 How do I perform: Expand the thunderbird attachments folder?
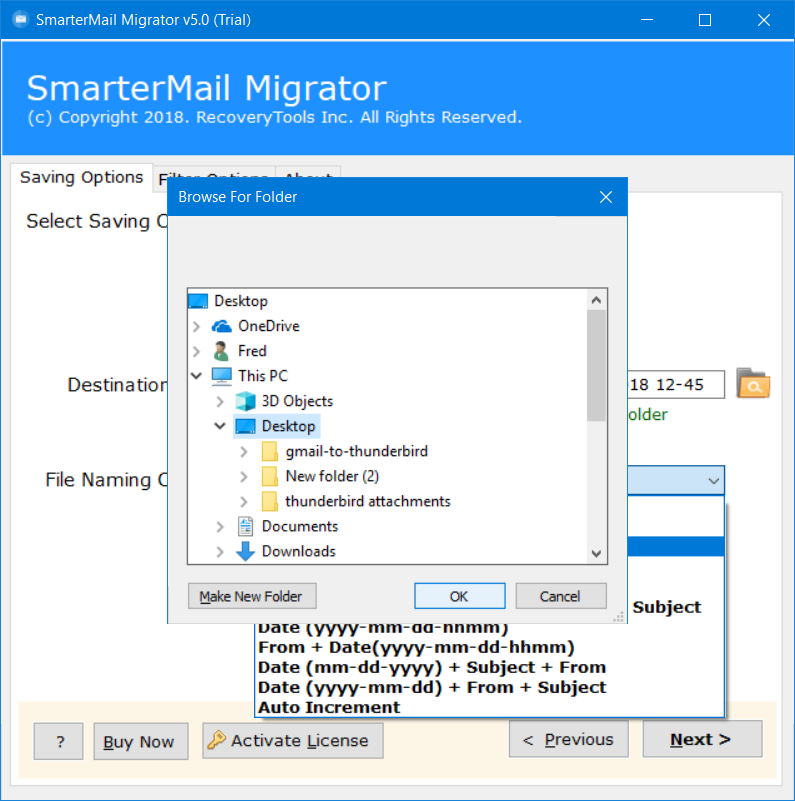(244, 501)
